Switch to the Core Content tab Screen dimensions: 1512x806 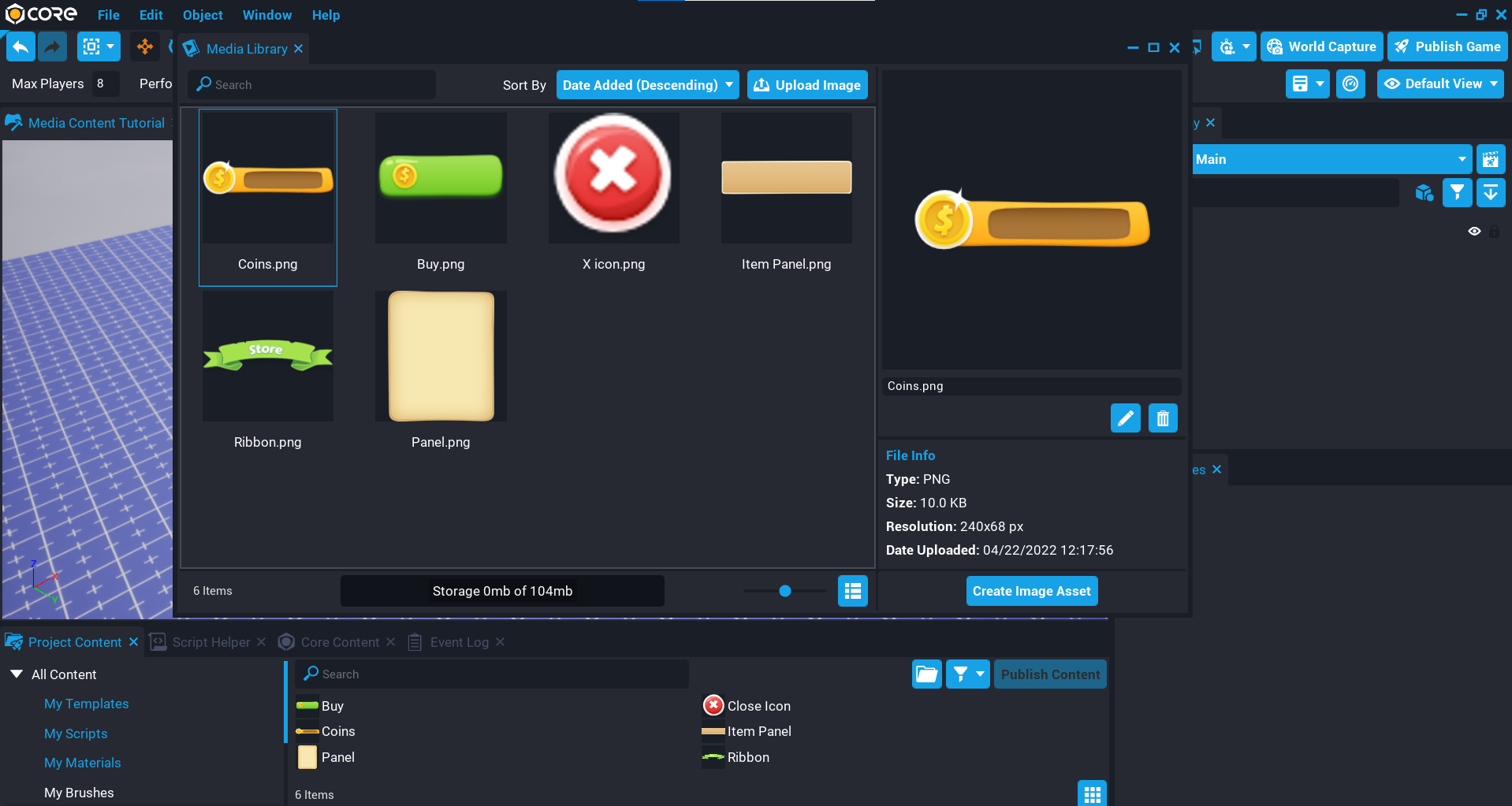340,642
